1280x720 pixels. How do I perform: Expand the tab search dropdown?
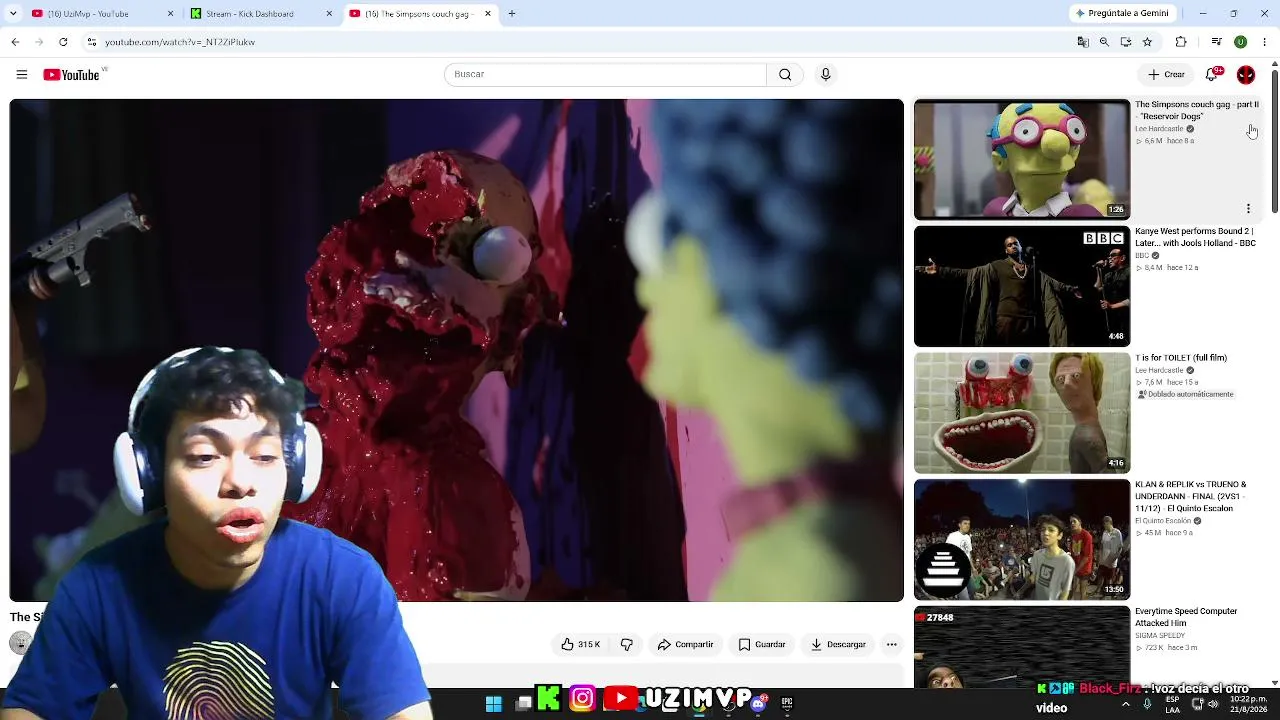click(13, 14)
